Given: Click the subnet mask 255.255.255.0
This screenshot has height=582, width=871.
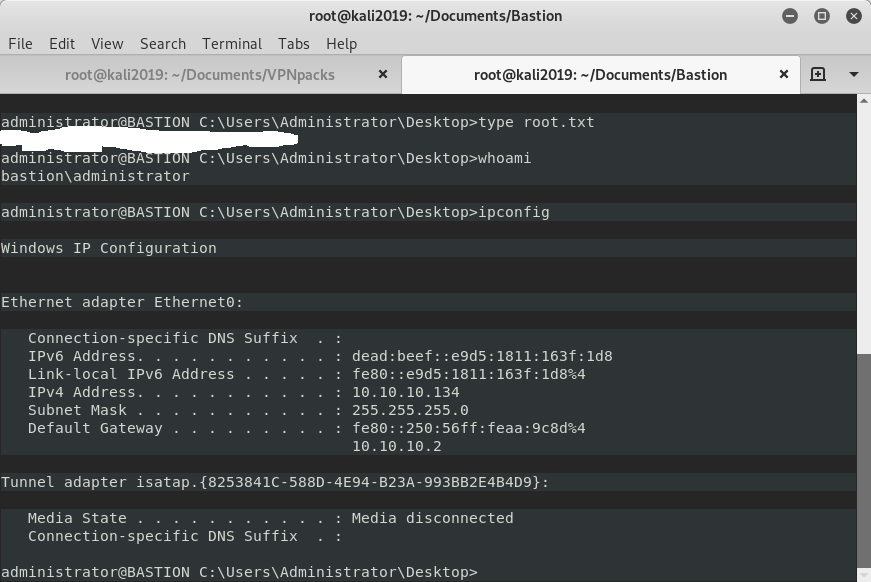Looking at the screenshot, I should [x=411, y=410].
